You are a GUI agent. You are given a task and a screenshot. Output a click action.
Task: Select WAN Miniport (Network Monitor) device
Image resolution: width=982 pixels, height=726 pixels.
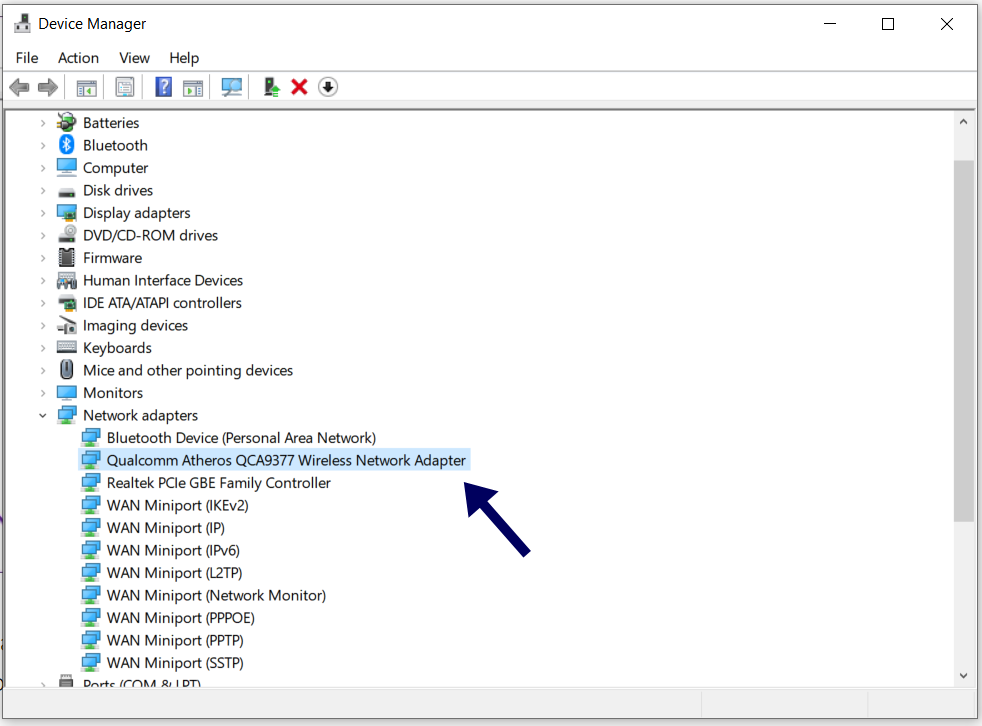216,595
